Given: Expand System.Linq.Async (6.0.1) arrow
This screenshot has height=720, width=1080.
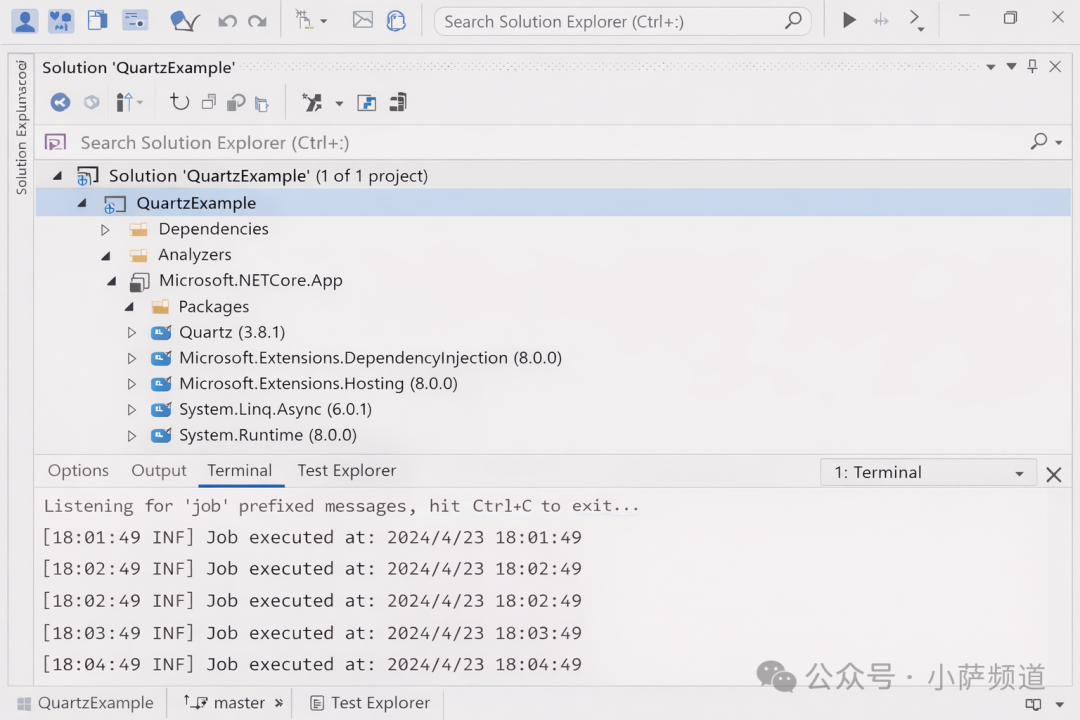Looking at the screenshot, I should point(132,410).
